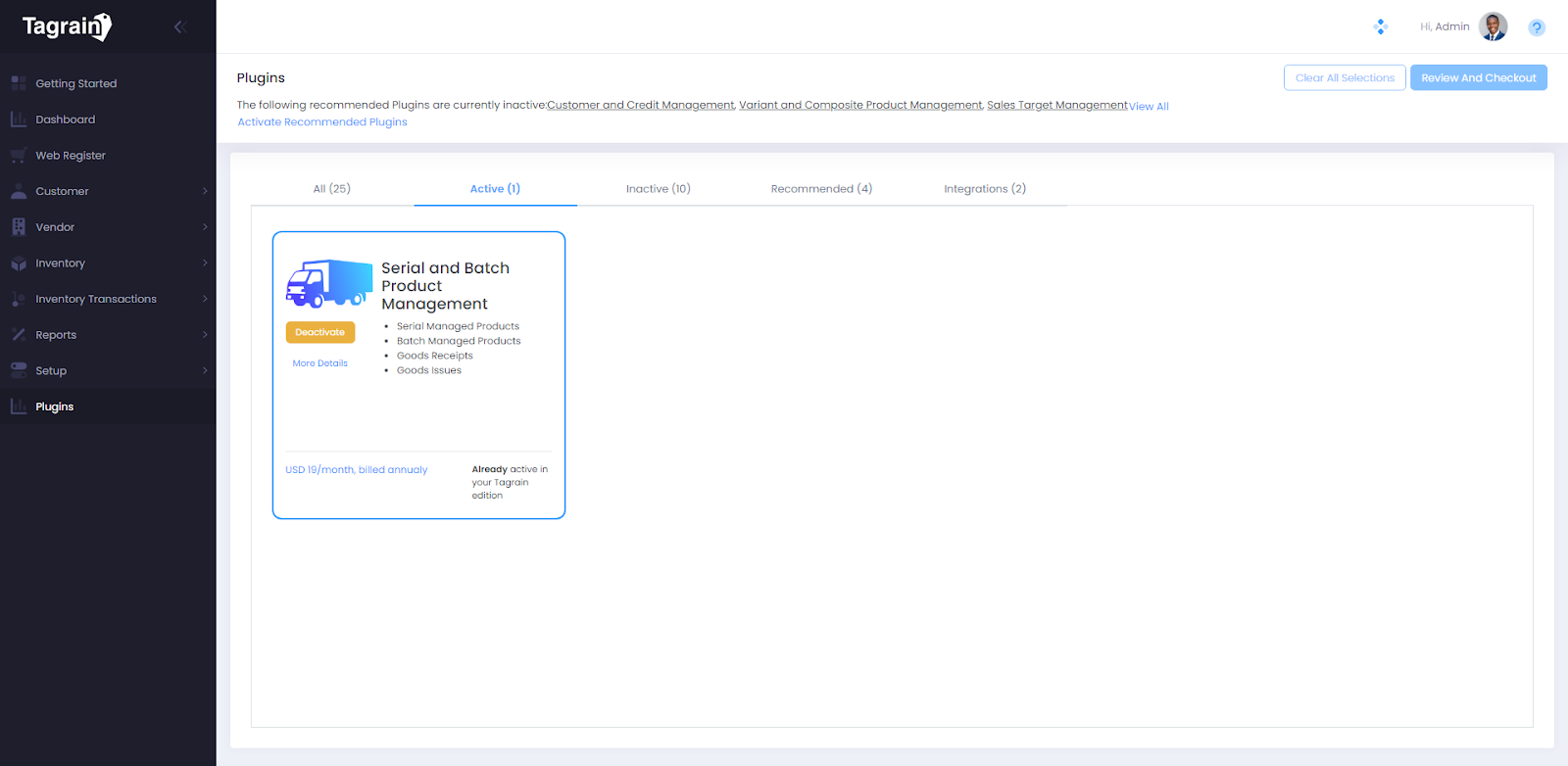The width and height of the screenshot is (1568, 766).
Task: Click the Customer person icon
Action: 19,191
